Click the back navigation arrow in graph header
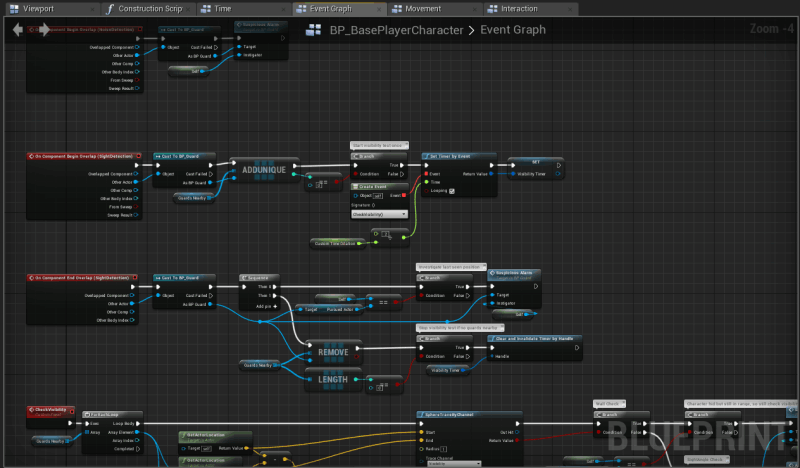 [x=17, y=30]
